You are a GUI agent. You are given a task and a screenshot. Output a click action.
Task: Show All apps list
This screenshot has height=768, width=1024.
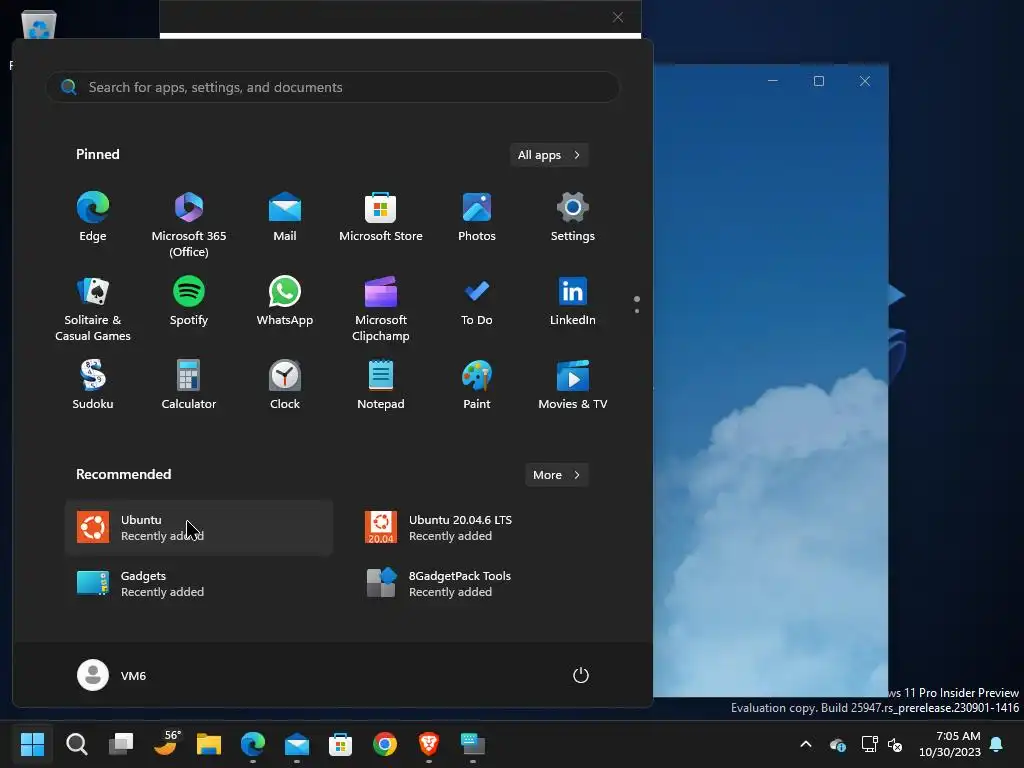(x=549, y=155)
